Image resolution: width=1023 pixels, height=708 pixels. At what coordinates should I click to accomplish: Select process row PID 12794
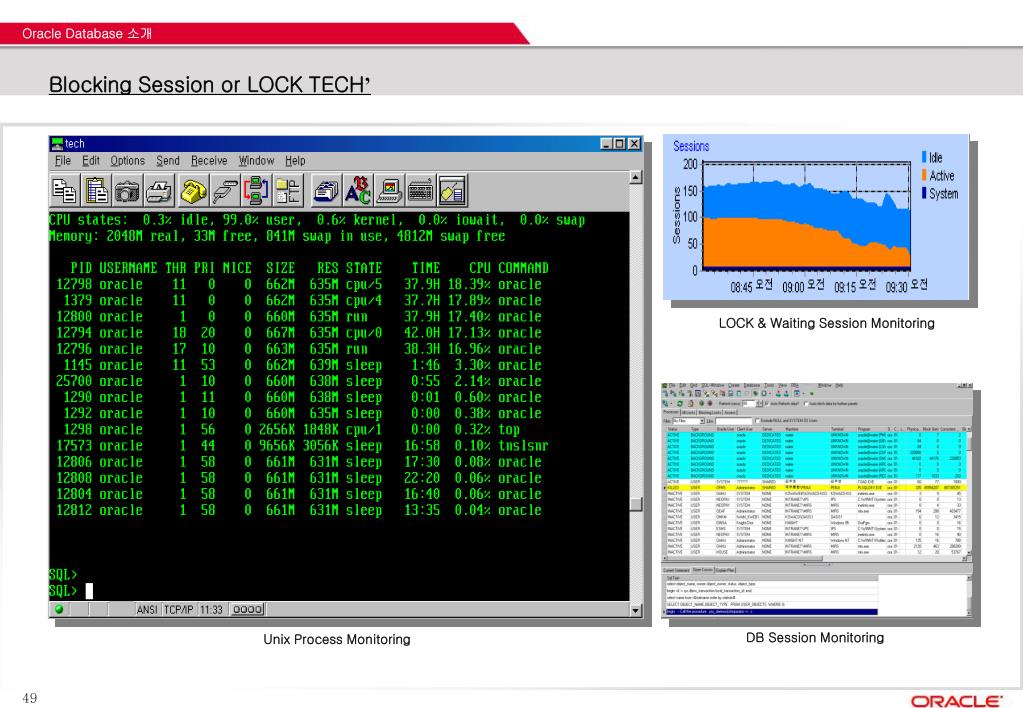[299, 333]
